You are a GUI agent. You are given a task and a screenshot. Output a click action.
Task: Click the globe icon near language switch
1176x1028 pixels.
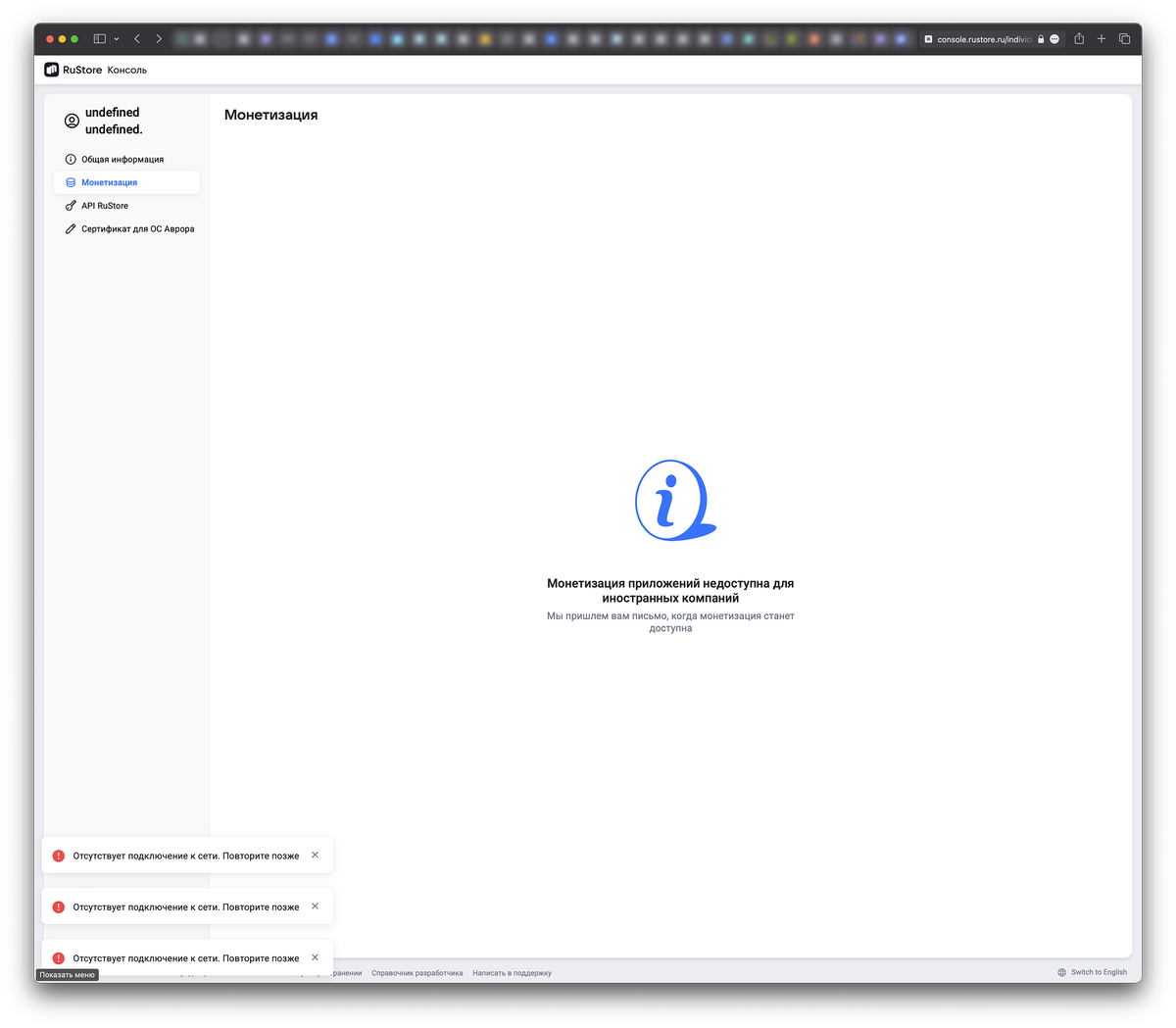tap(1061, 972)
